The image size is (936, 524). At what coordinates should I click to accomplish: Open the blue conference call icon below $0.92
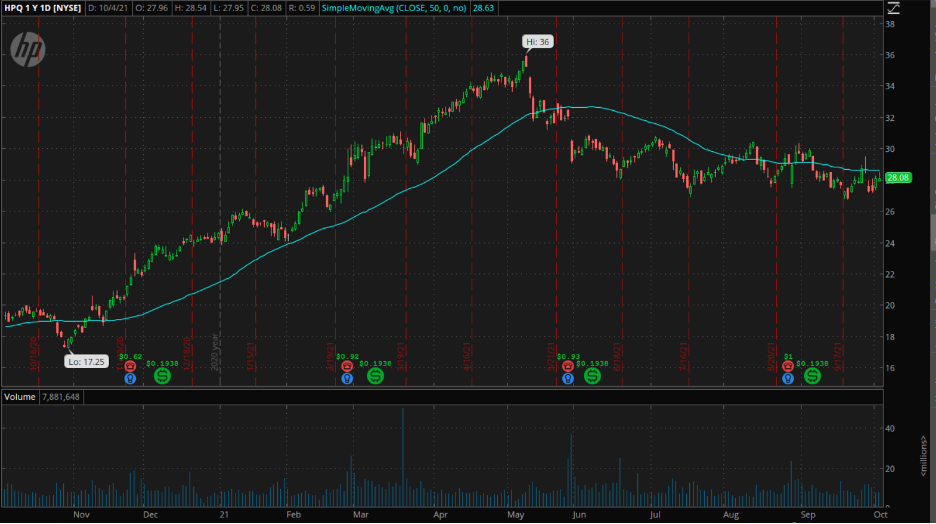coord(347,378)
